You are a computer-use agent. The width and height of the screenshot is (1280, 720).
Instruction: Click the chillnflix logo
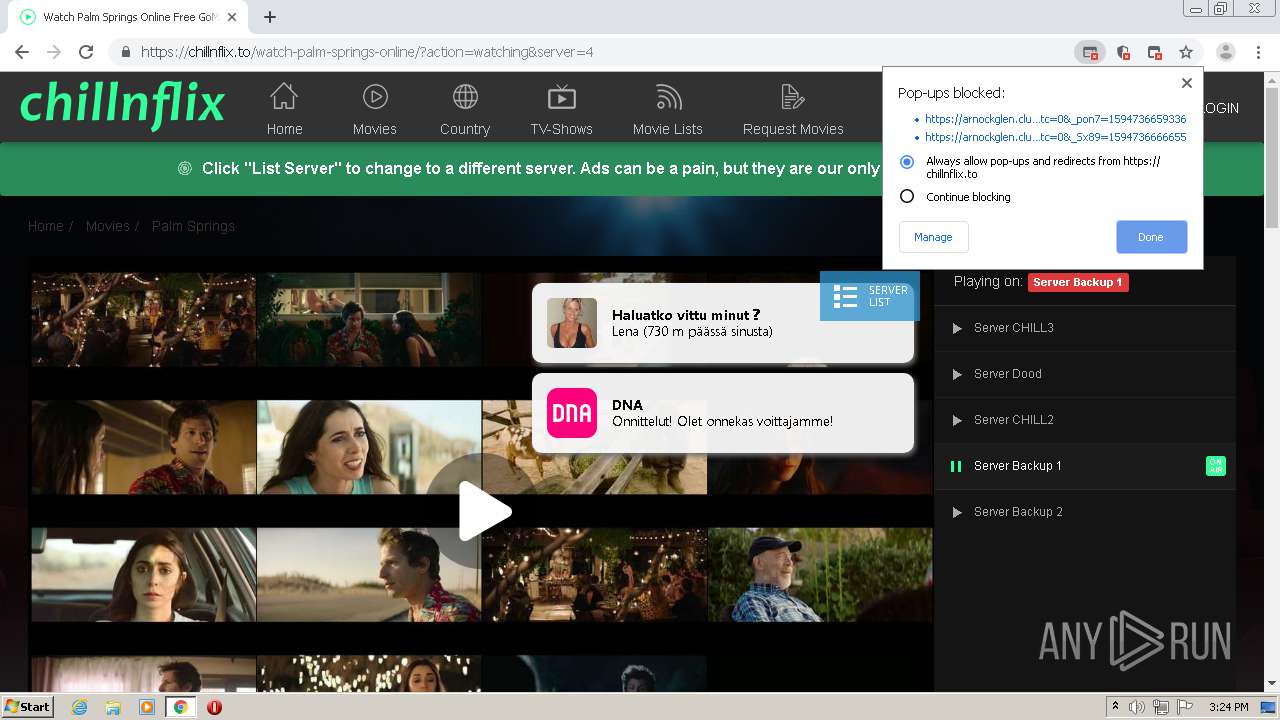(122, 105)
